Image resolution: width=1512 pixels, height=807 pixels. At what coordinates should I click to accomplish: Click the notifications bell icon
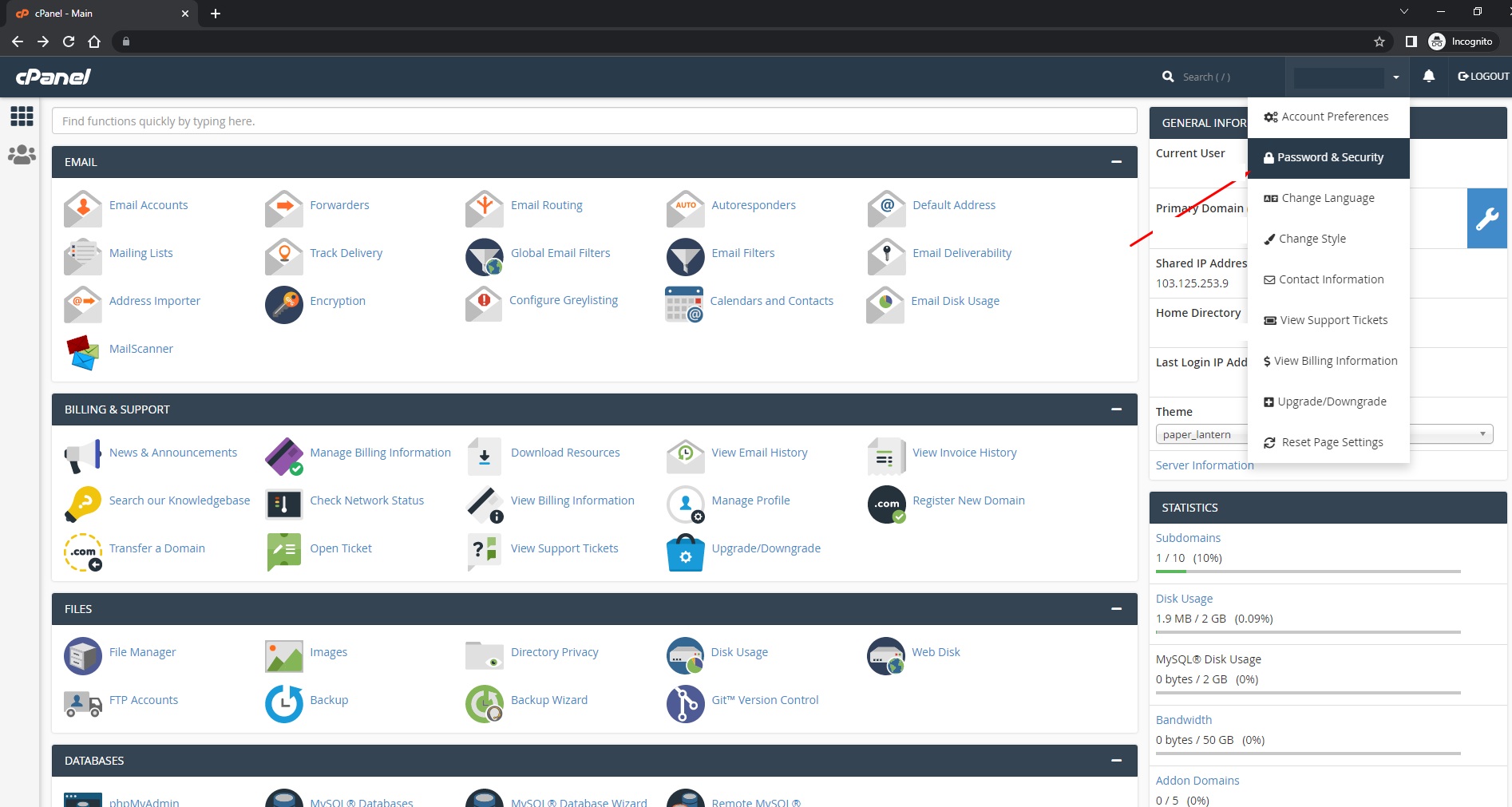pos(1428,76)
